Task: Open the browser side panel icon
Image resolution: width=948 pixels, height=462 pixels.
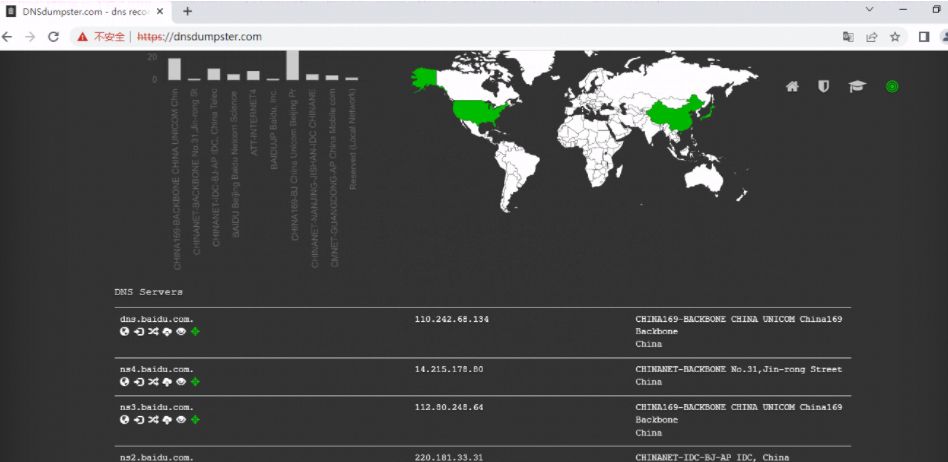Action: click(x=924, y=37)
